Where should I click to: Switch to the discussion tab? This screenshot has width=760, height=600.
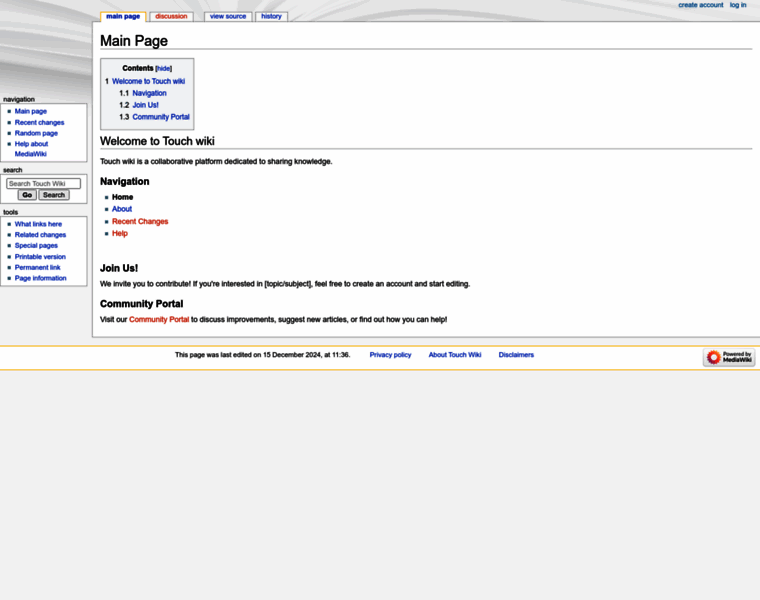(x=171, y=16)
